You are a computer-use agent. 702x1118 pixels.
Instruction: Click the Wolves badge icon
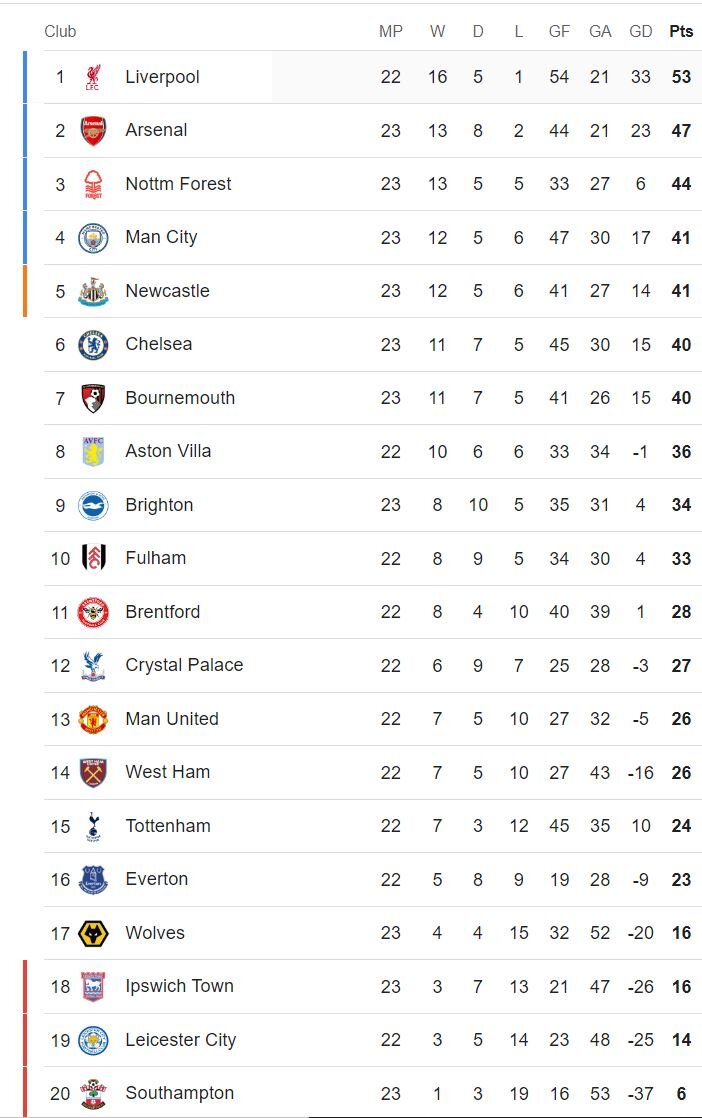coord(93,933)
